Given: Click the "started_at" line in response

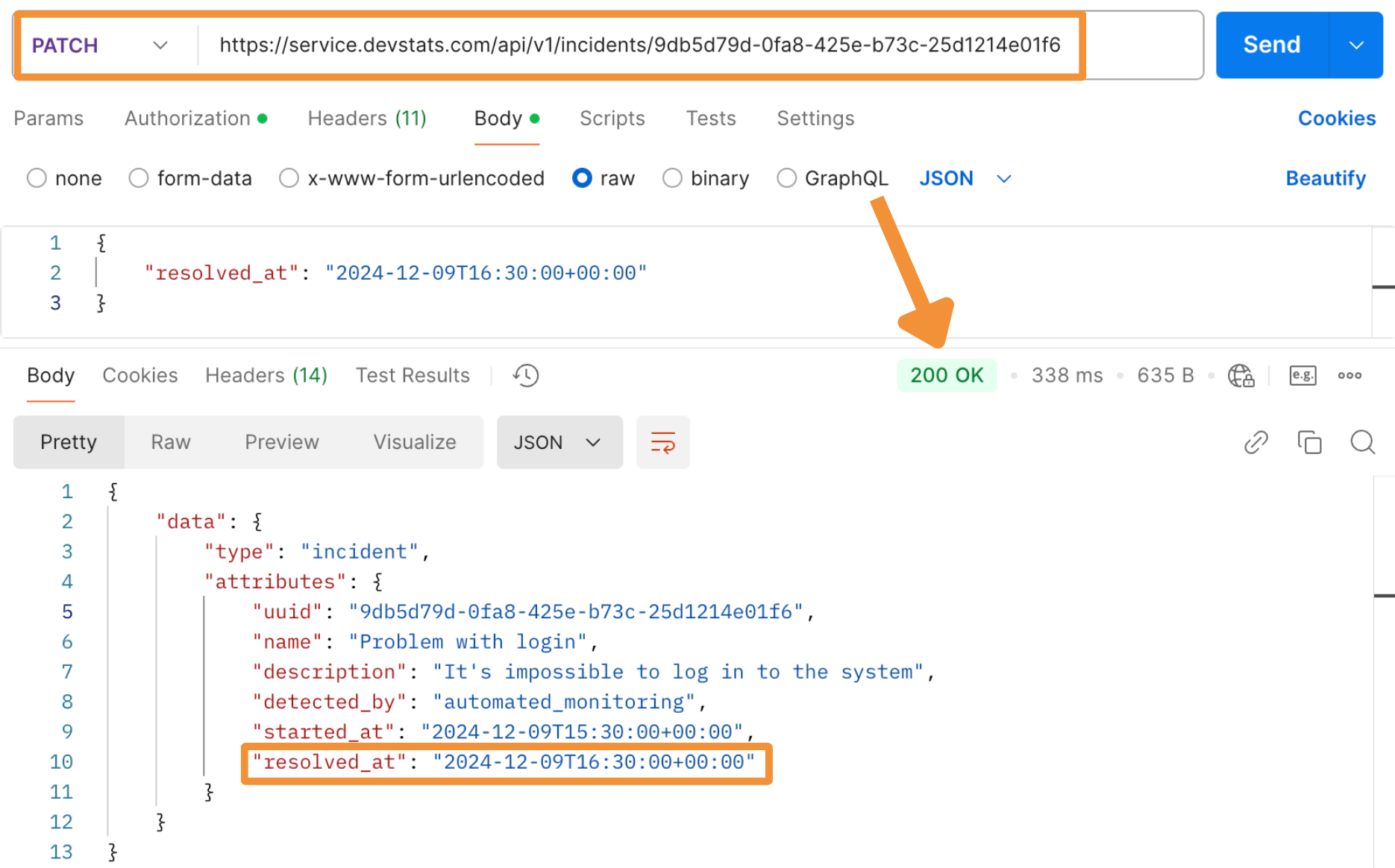Looking at the screenshot, I should pyautogui.click(x=503, y=732).
